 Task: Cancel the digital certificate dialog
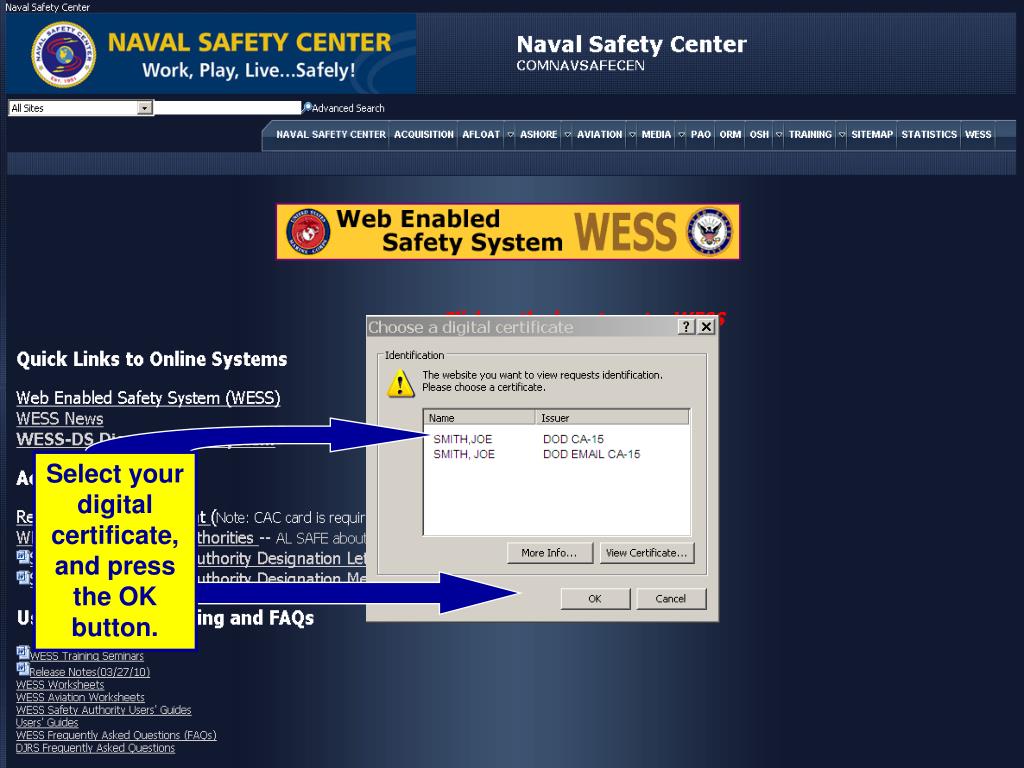click(x=671, y=598)
